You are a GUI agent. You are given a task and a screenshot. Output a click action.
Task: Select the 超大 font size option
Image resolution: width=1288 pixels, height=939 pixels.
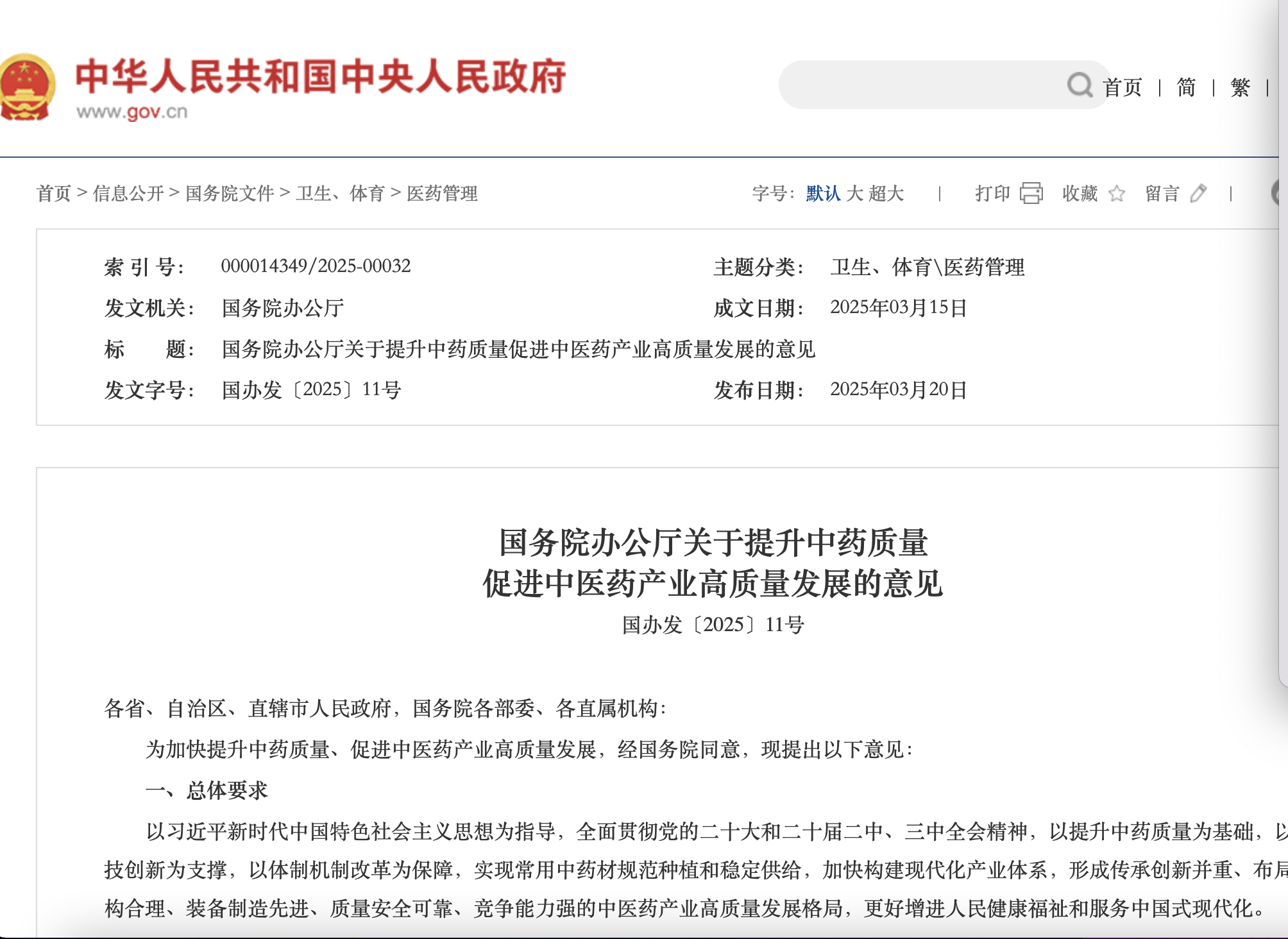click(x=886, y=193)
